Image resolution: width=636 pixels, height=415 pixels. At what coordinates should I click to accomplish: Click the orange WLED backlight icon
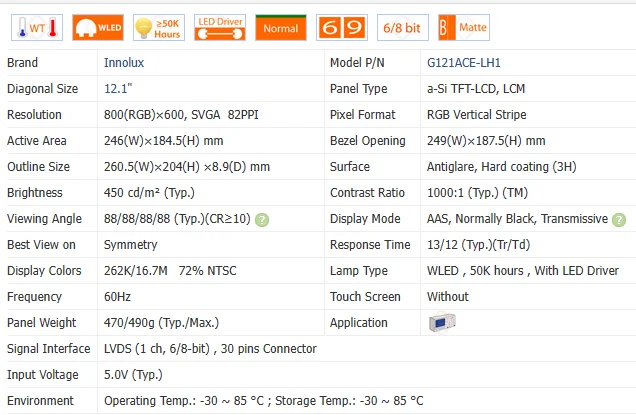tap(98, 28)
